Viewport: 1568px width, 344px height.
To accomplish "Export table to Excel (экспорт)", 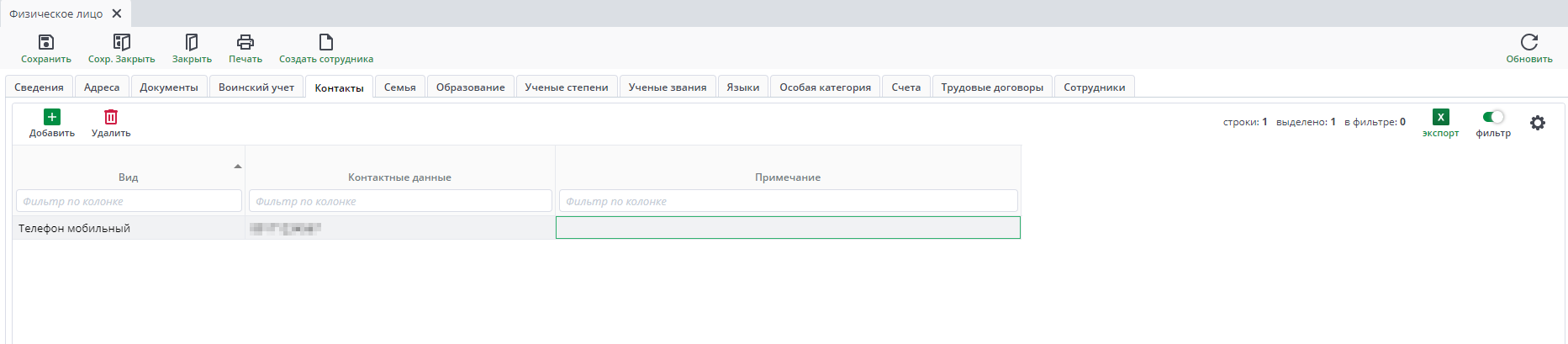I will coord(1440,118).
